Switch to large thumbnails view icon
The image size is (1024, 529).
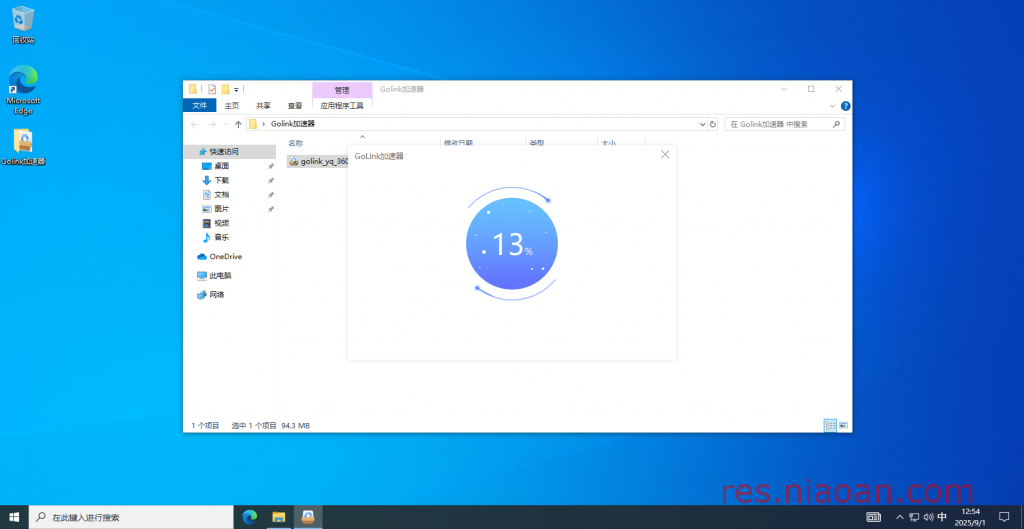coord(843,425)
